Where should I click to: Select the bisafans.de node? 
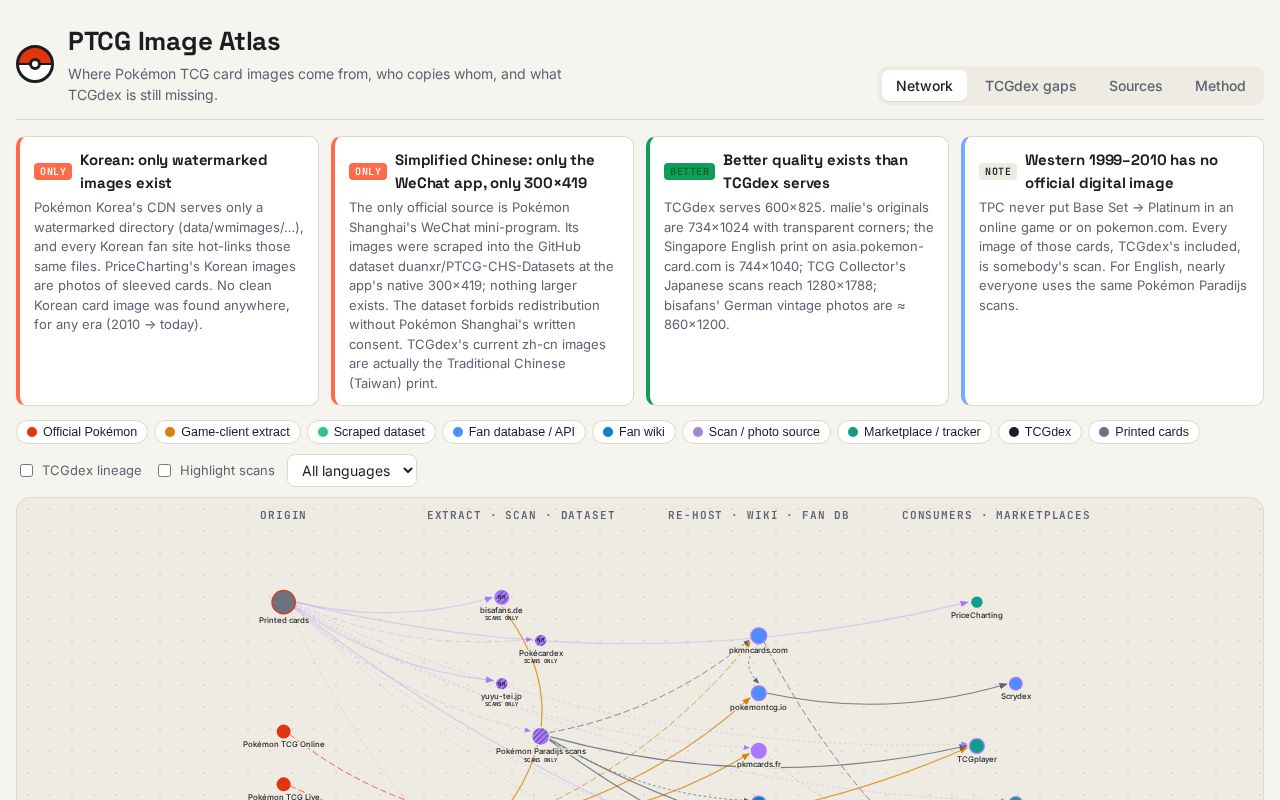[502, 597]
